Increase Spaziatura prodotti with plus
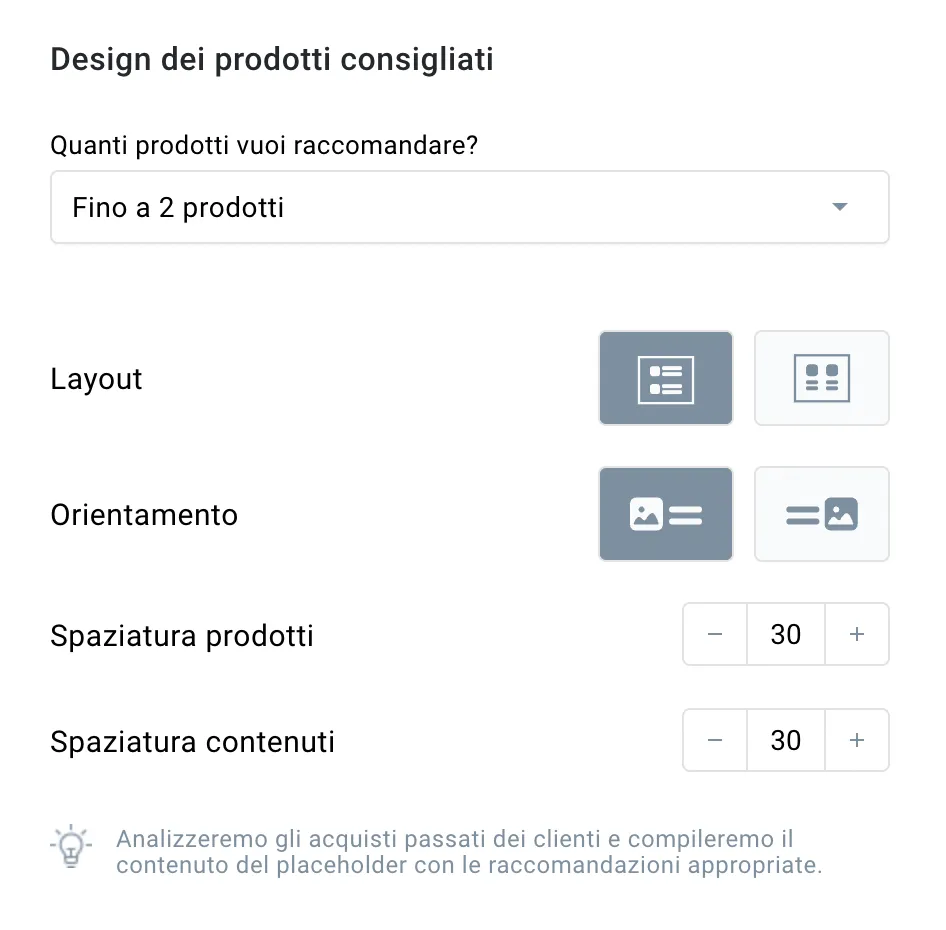The image size is (946, 930). point(857,634)
